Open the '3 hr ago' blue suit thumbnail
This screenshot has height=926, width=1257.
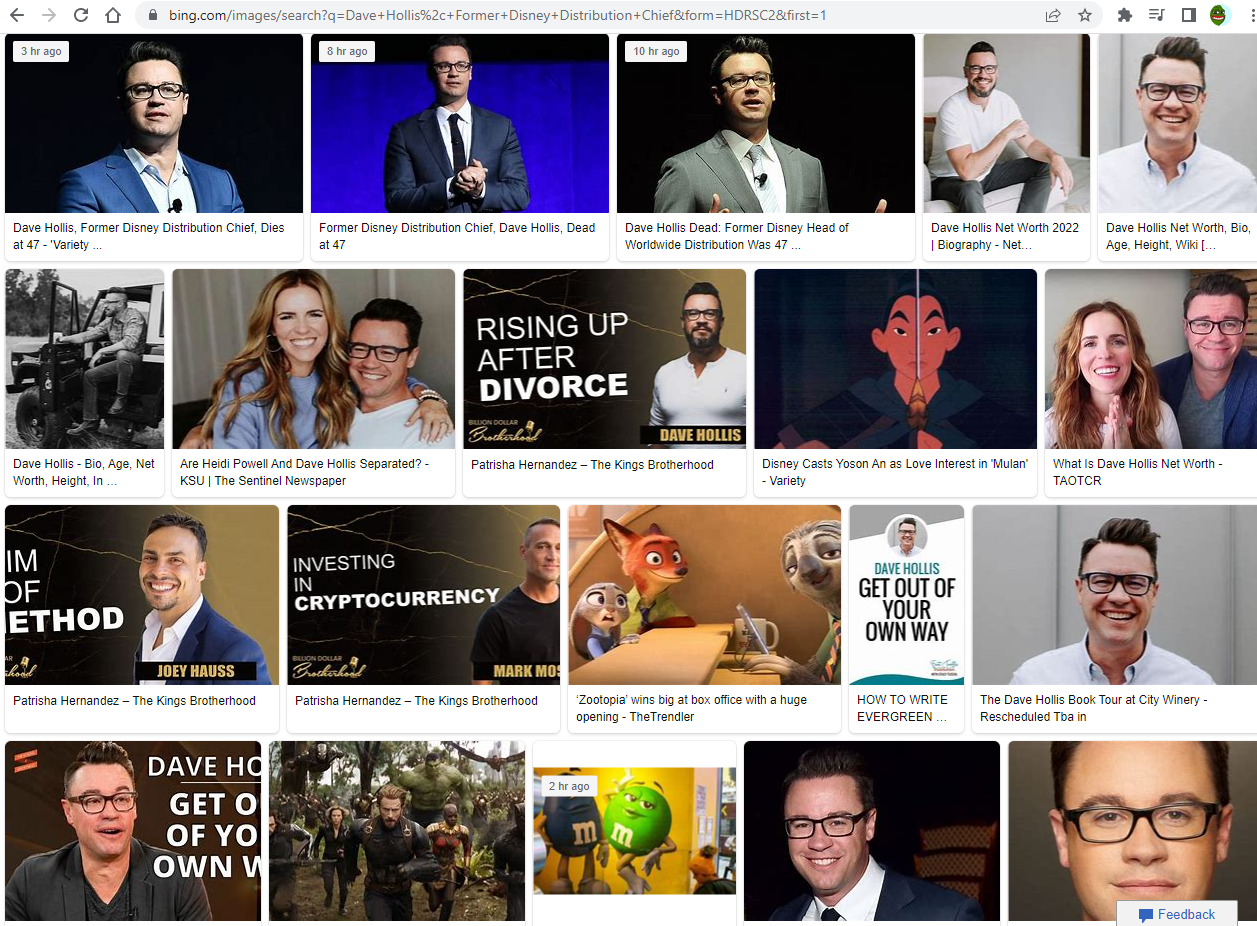click(x=154, y=123)
